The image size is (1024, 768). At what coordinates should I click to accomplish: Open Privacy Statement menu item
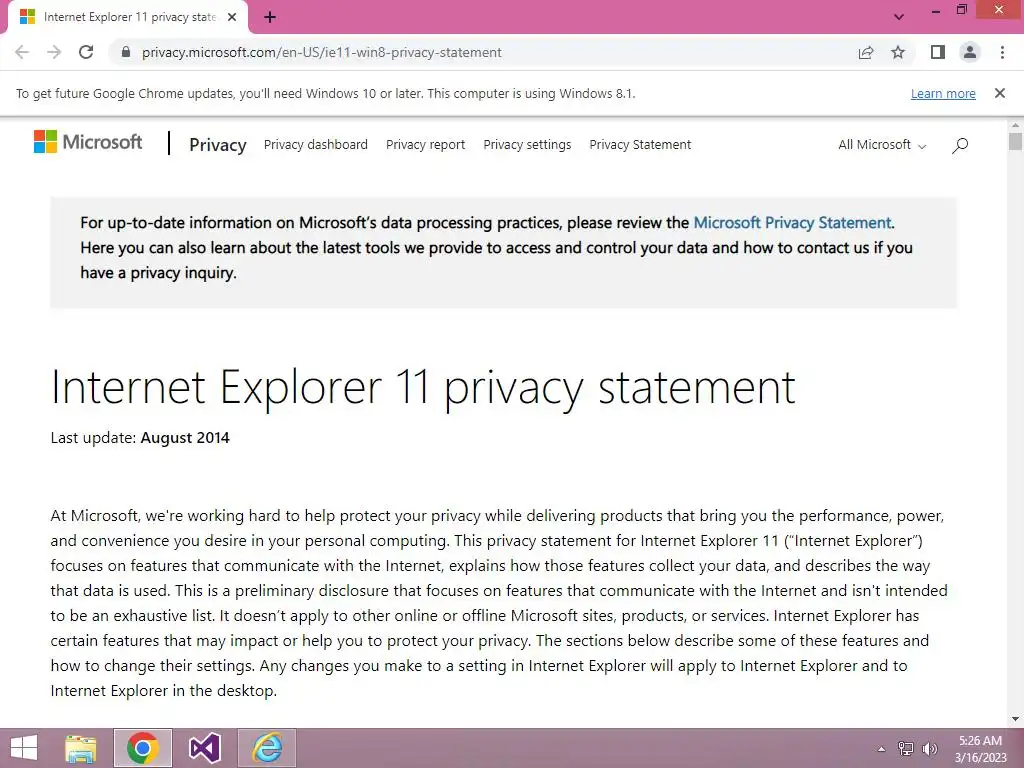click(x=640, y=144)
